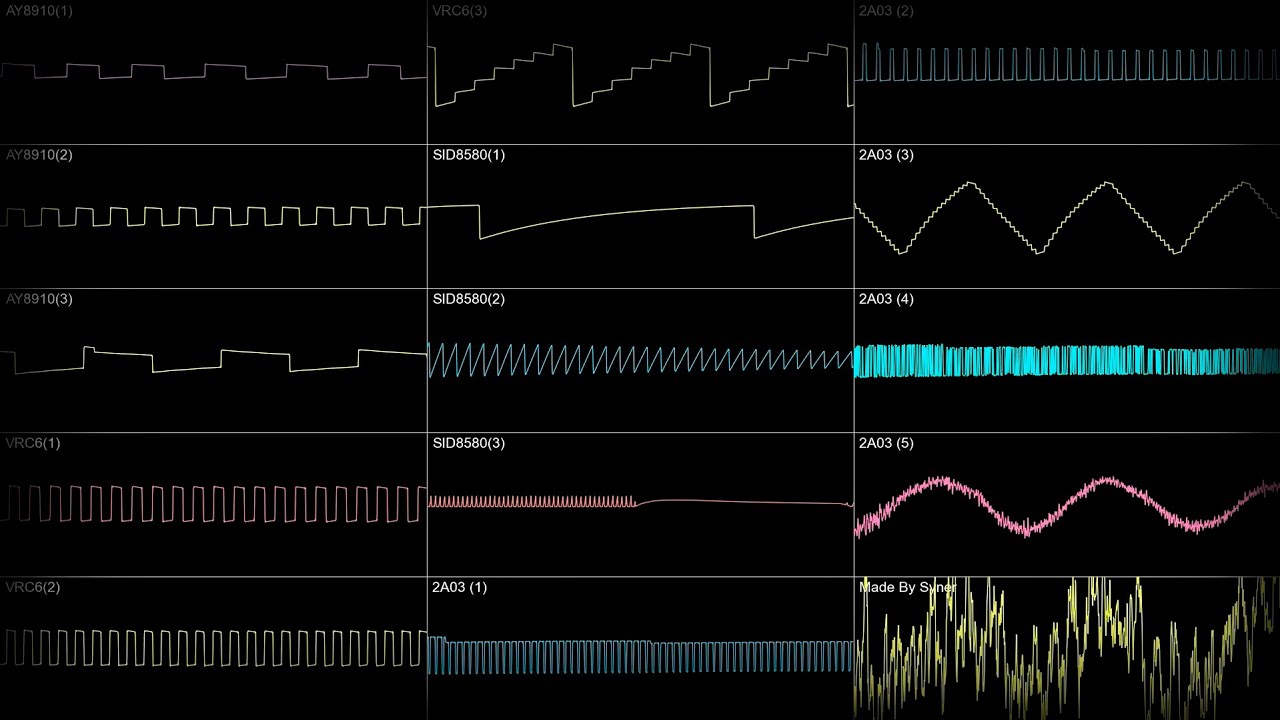1280x720 pixels.
Task: Click the AY8910(3) slow pulse waveform
Action: (213, 360)
